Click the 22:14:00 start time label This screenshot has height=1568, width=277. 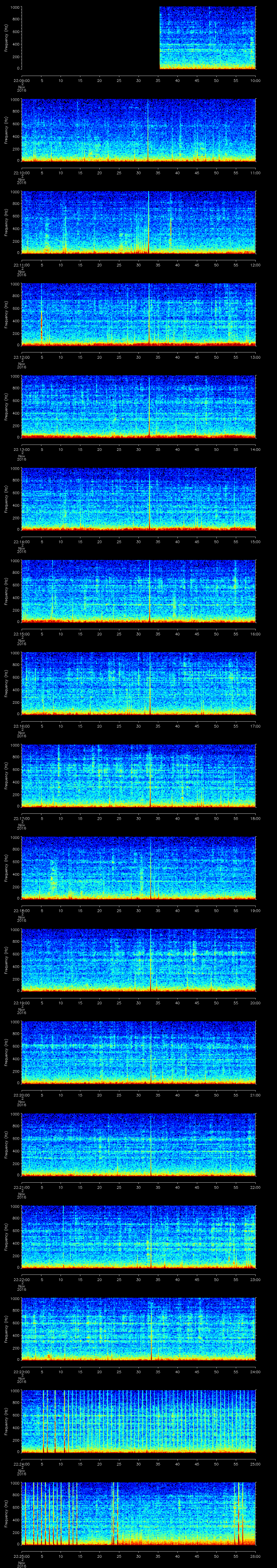pos(21,542)
